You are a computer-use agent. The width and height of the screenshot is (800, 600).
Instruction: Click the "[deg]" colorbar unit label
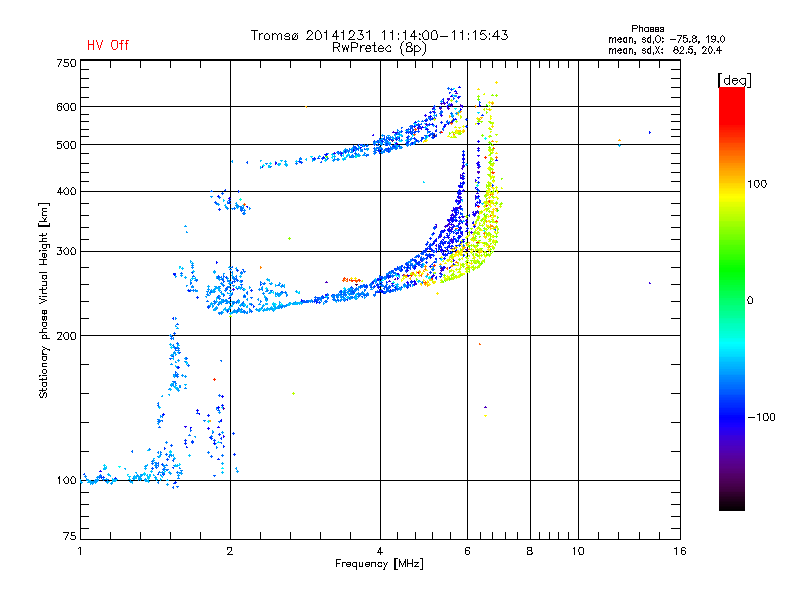[x=734, y=80]
